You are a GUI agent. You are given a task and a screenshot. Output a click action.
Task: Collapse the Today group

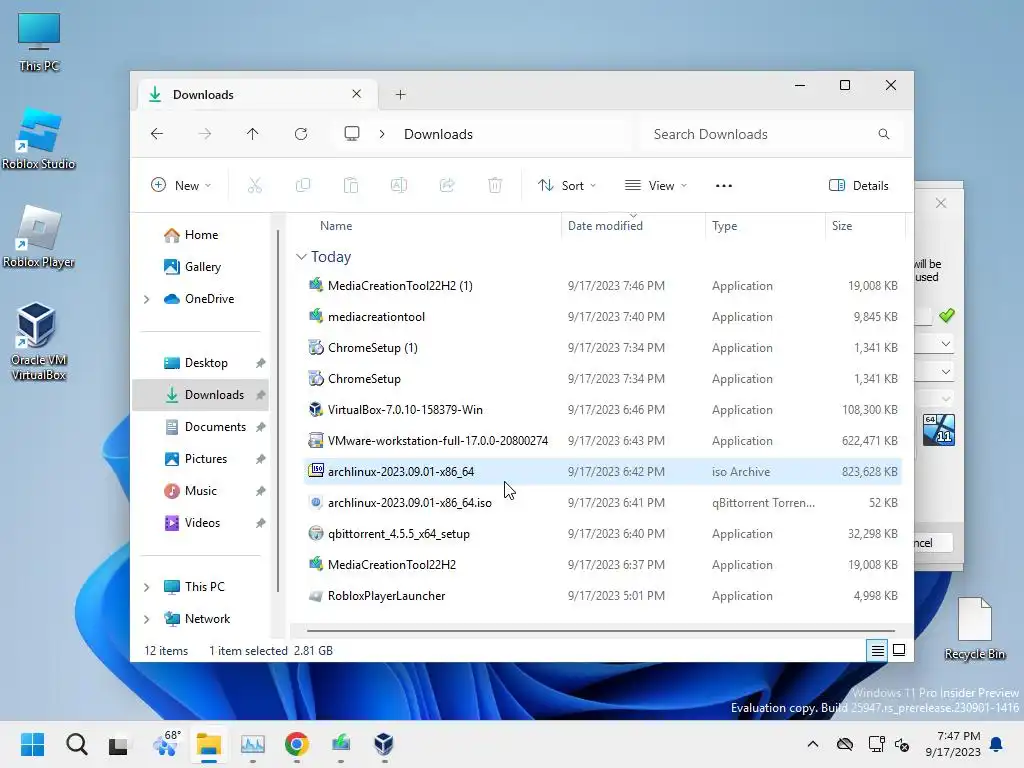301,257
